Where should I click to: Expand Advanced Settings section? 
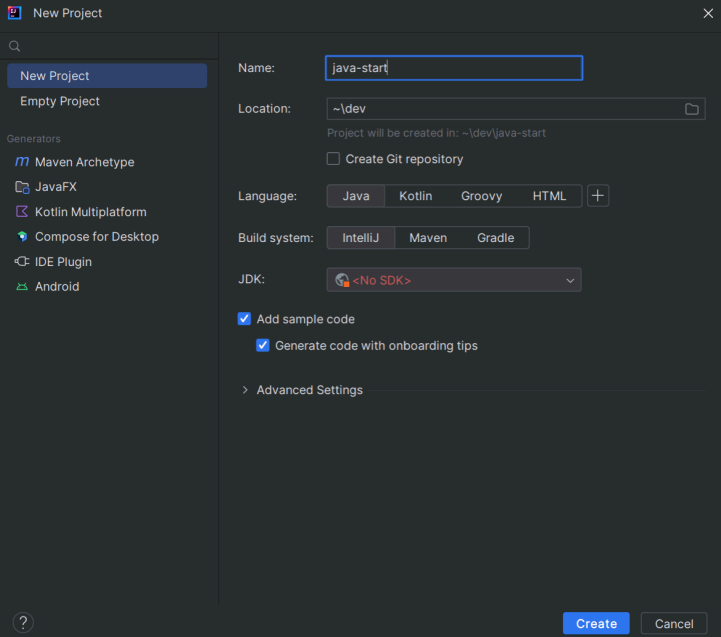tap(245, 390)
